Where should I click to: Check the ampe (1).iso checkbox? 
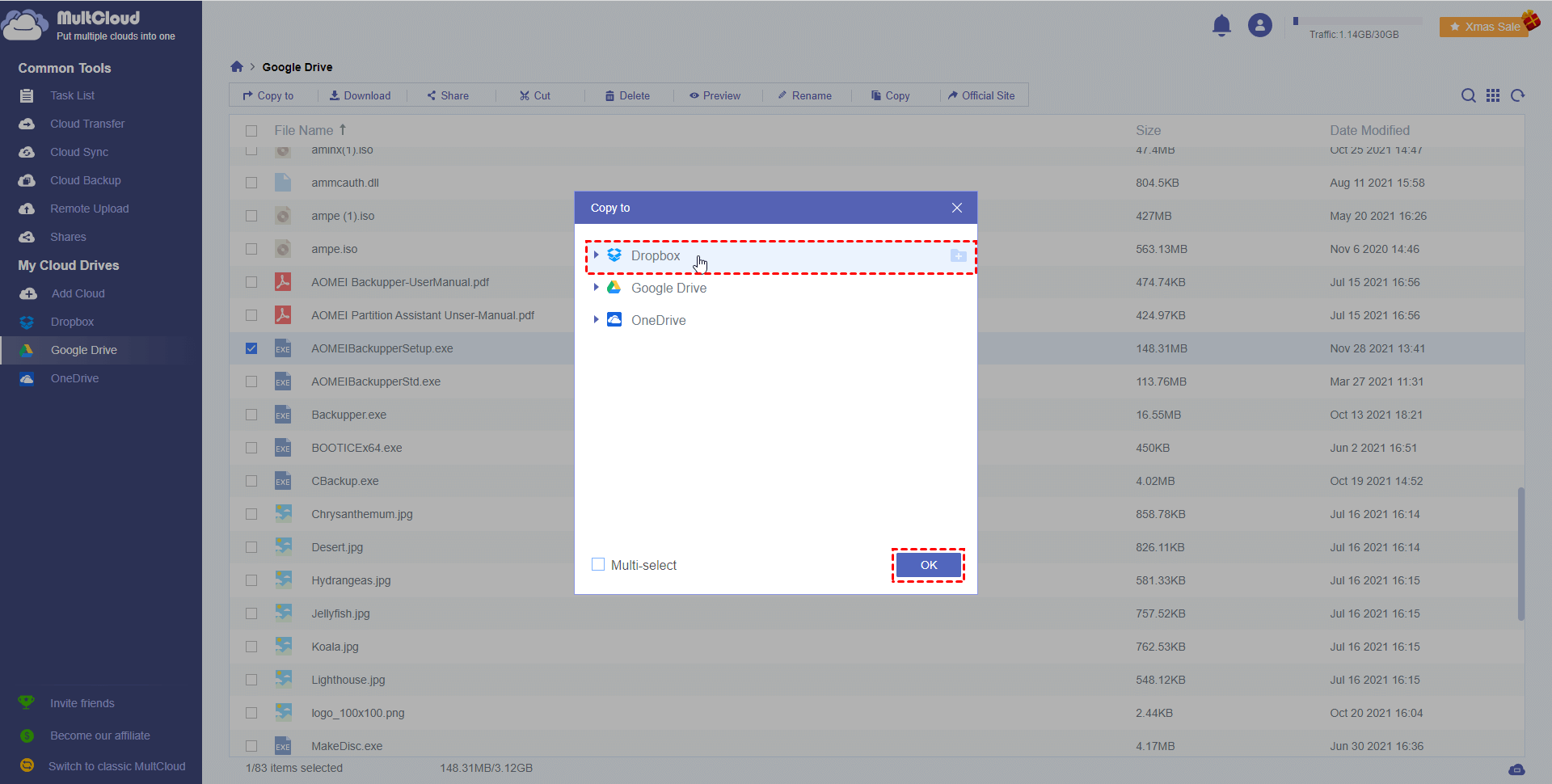(x=251, y=216)
